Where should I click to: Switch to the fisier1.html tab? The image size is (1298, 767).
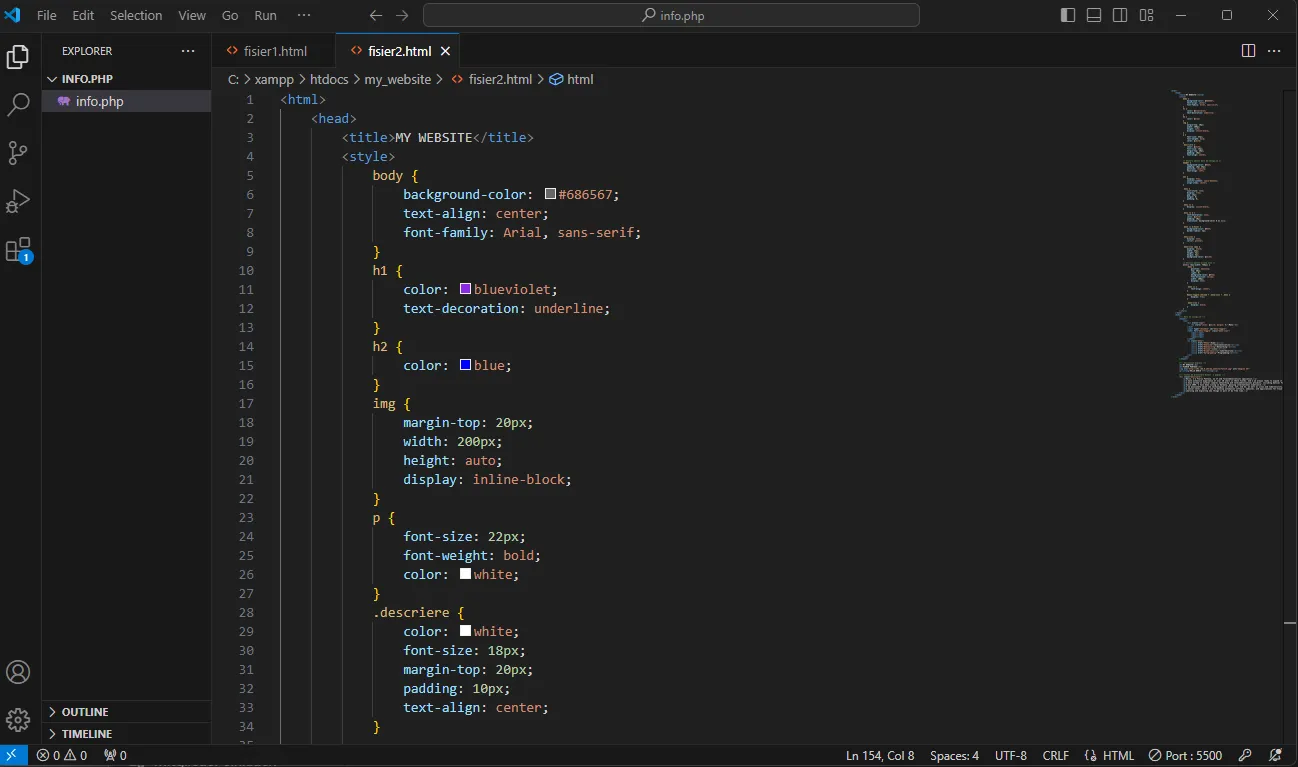(x=274, y=51)
